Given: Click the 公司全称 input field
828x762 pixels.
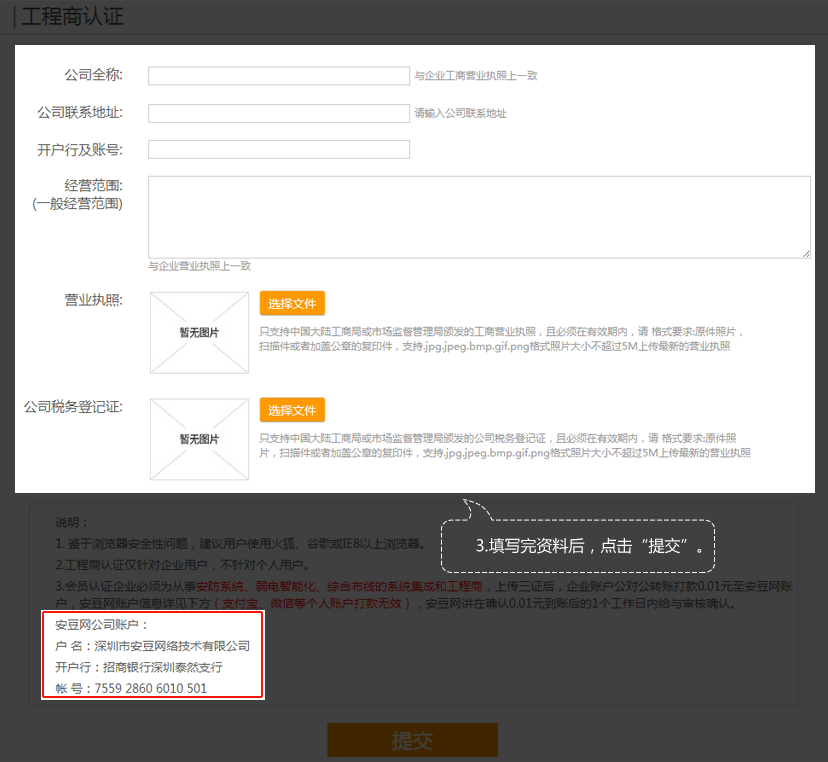Looking at the screenshot, I should coord(278,76).
